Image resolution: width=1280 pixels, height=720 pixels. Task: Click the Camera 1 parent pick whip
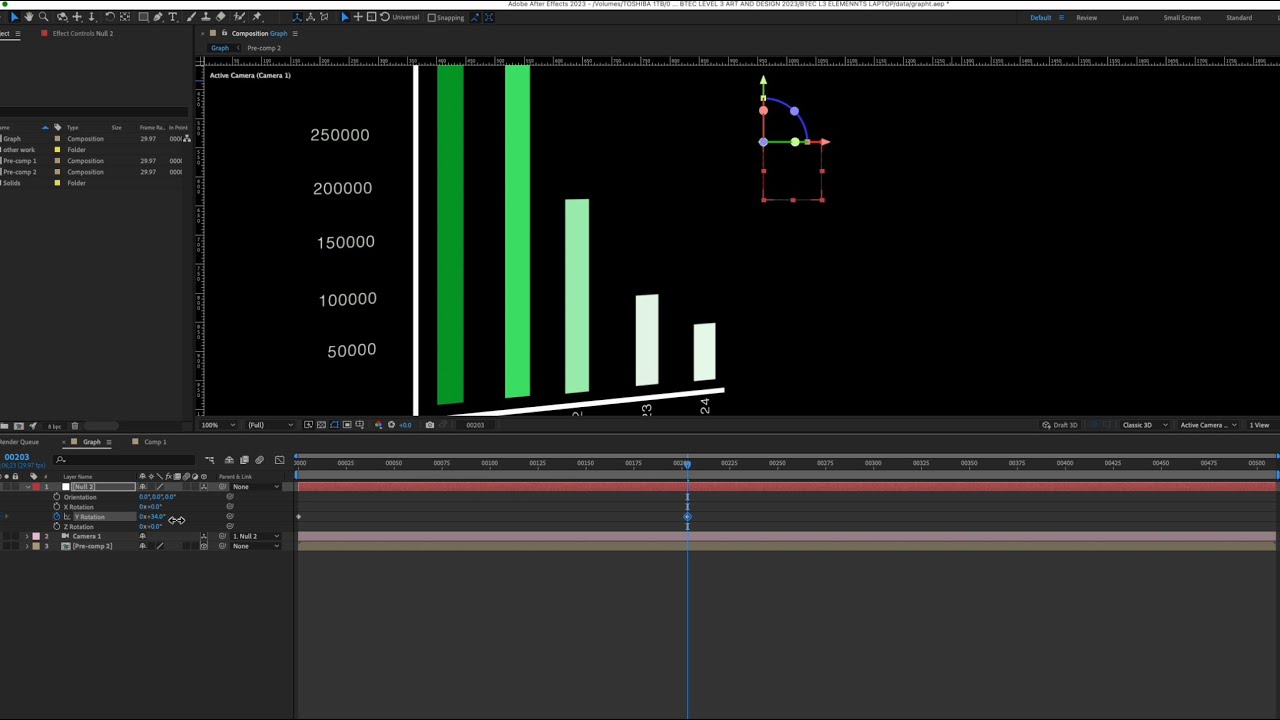[221, 536]
